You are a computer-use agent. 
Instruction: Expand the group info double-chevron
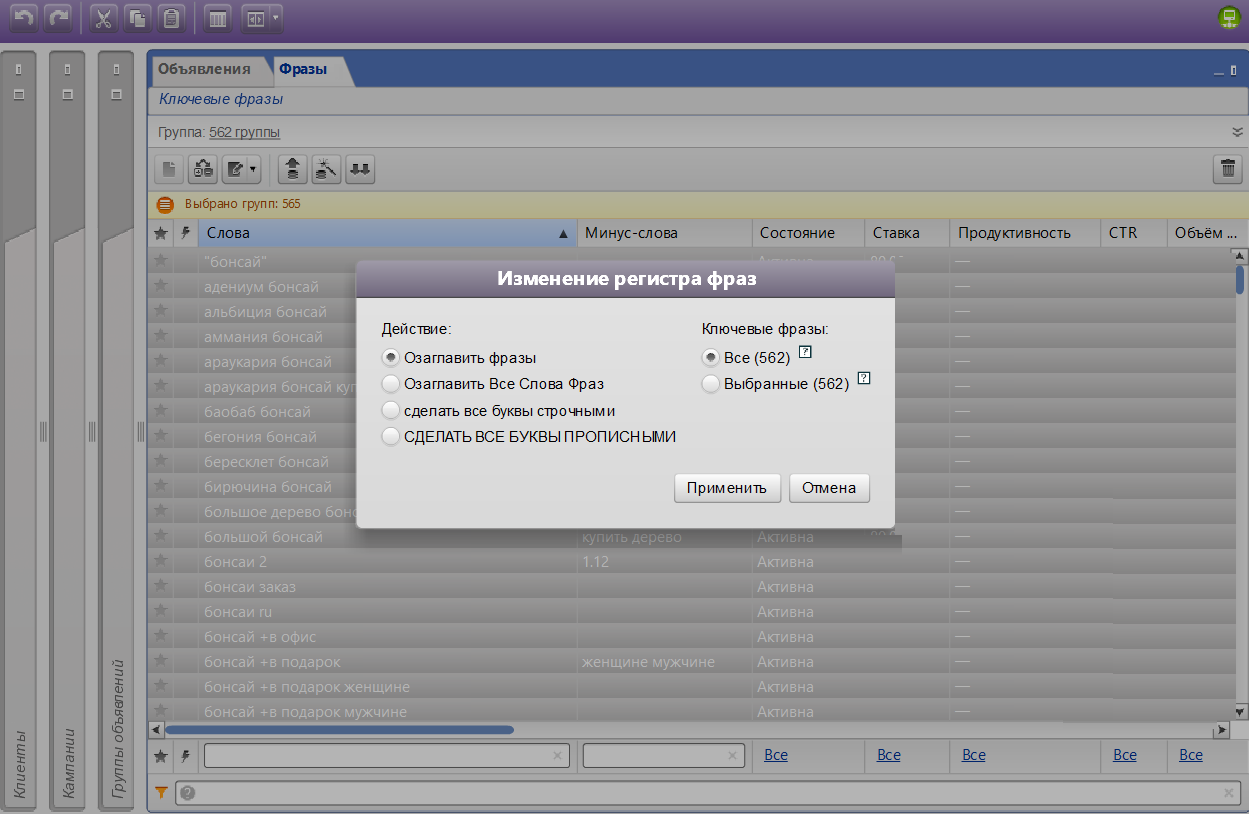tap(1237, 132)
